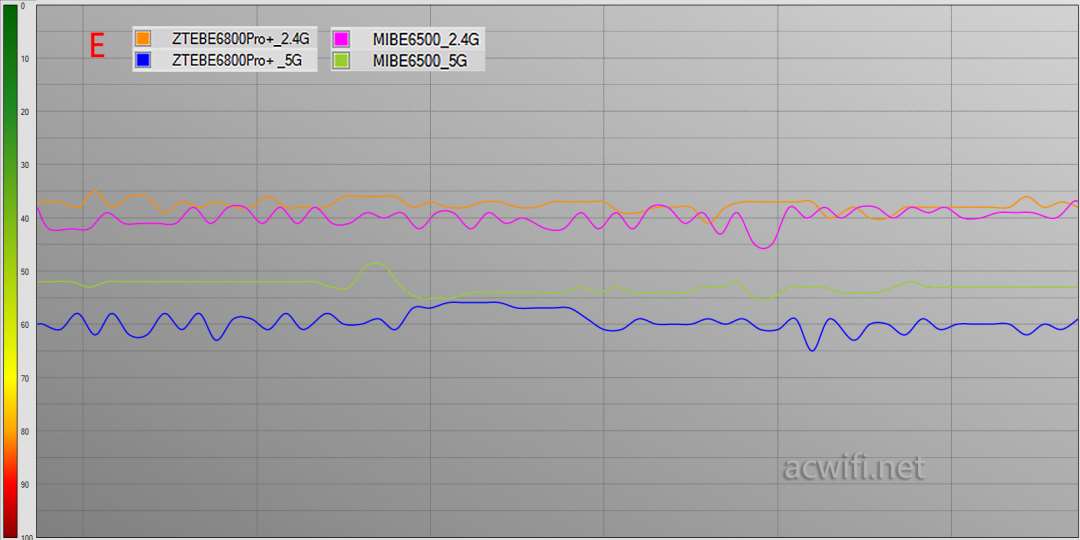Click the orange ZTEBE6800Pro+_2.4G legend swatch
The image size is (1080, 540).
[x=143, y=39]
